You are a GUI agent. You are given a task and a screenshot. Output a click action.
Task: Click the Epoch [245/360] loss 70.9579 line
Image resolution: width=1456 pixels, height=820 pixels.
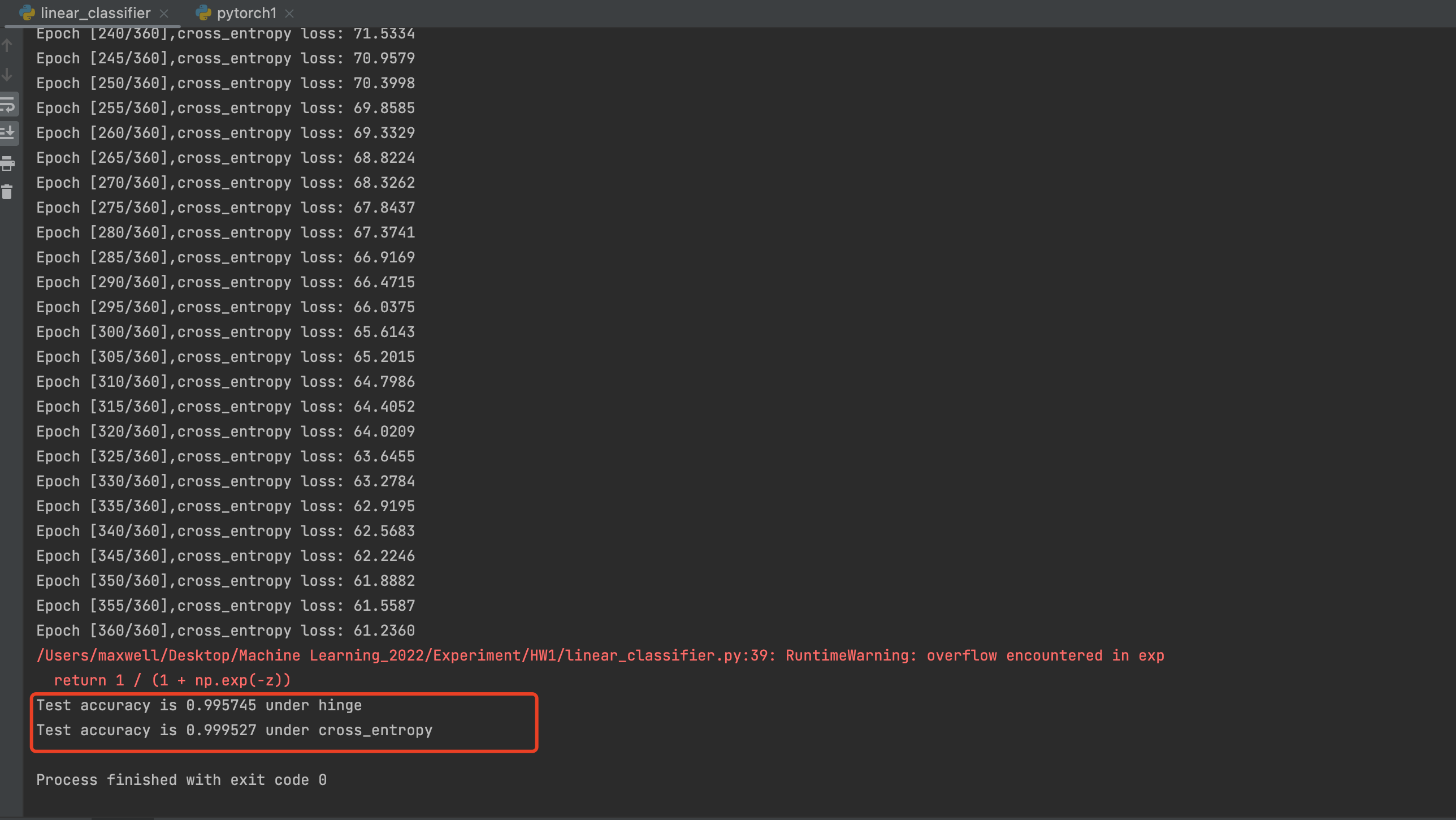(226, 58)
